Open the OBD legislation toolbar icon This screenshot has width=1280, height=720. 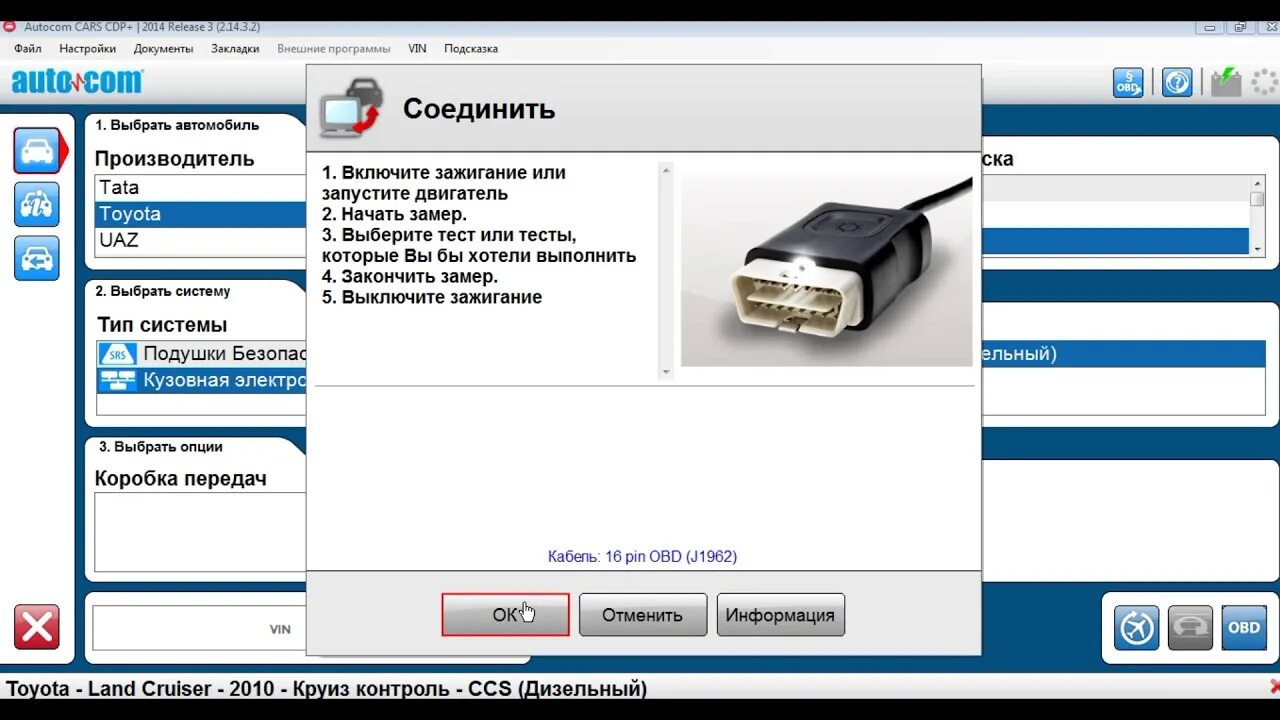[x=1128, y=82]
